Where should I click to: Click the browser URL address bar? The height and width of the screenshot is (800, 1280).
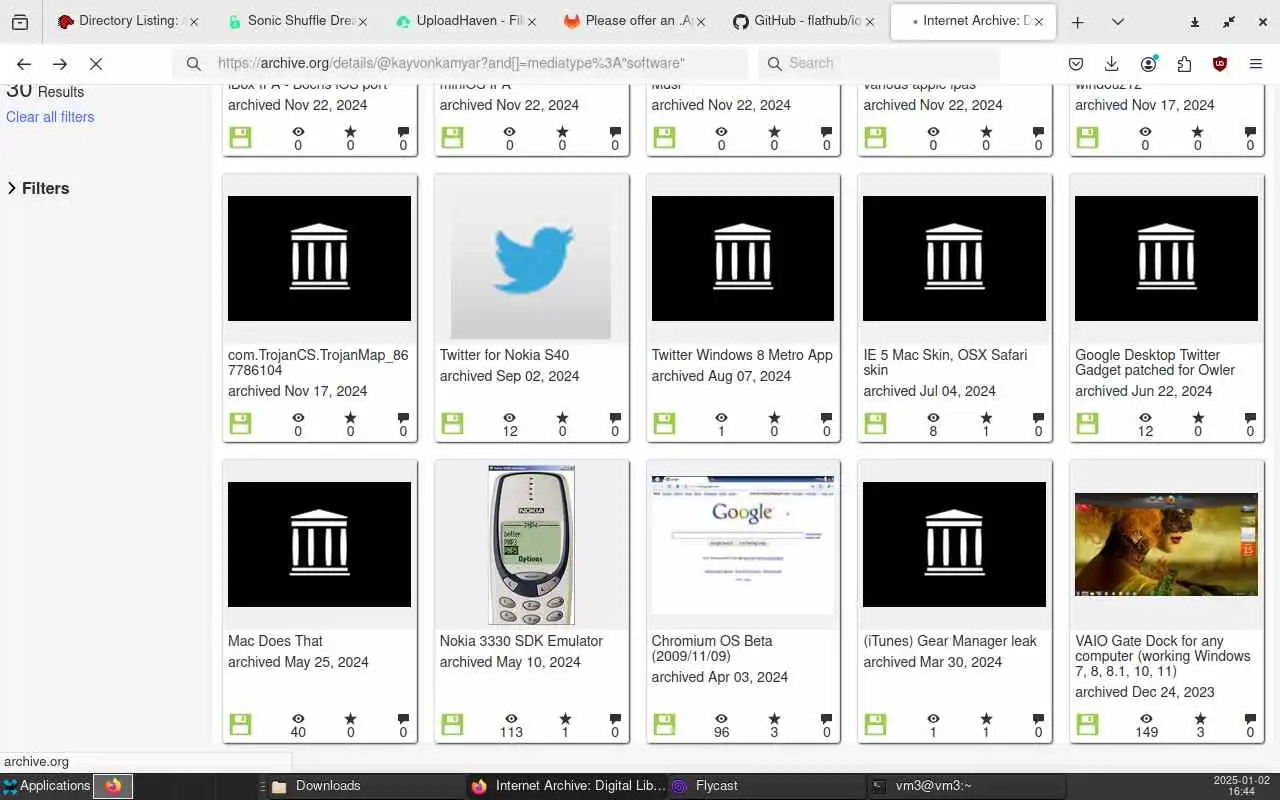coord(460,64)
